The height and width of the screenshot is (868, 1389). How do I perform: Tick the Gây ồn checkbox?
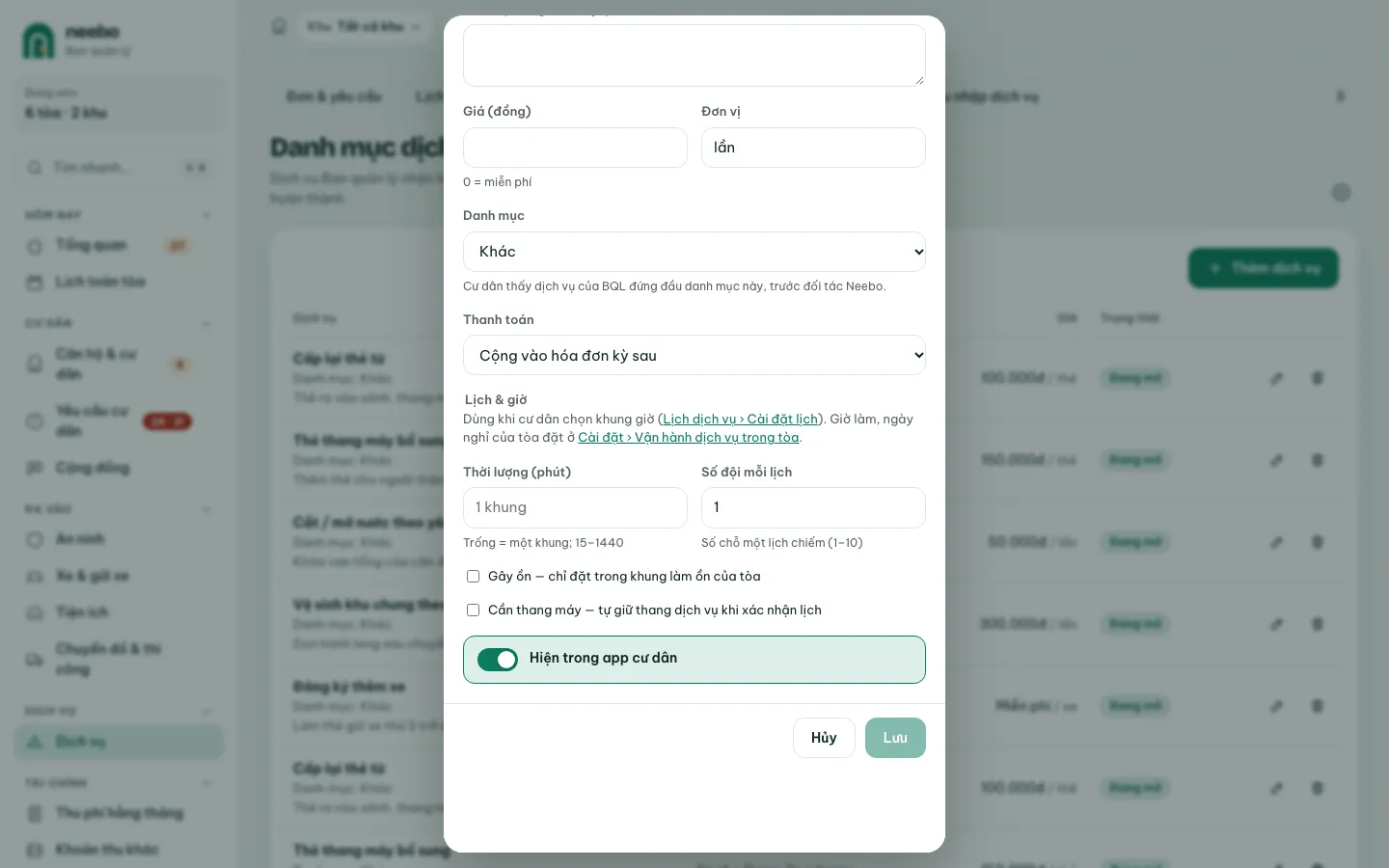[x=473, y=577]
